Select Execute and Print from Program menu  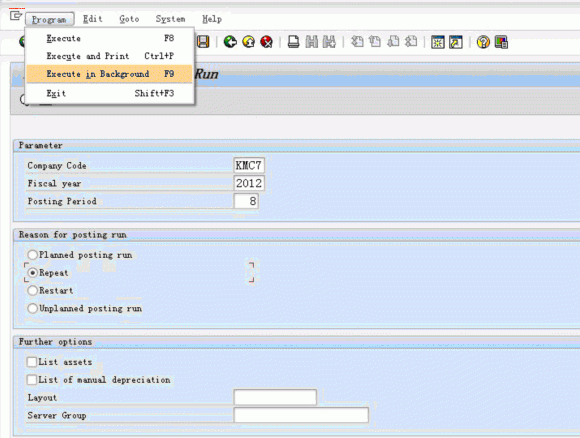tap(109, 56)
